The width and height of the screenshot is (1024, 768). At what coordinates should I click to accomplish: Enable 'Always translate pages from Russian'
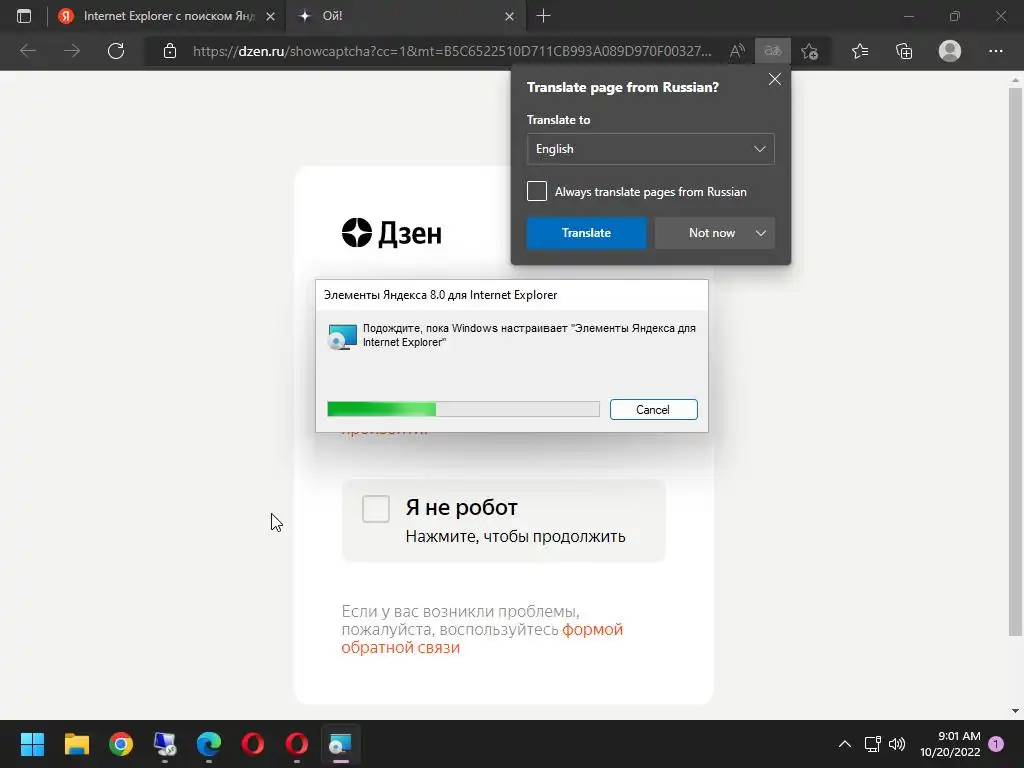pos(537,191)
